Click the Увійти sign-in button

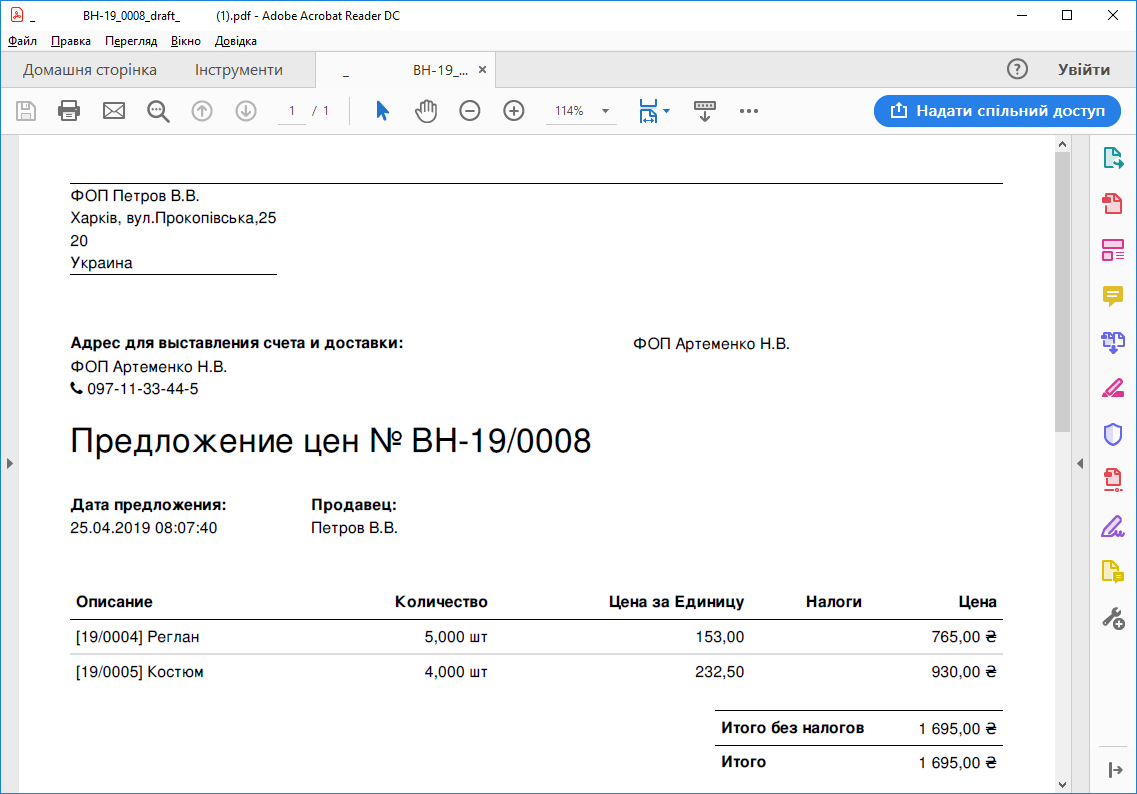click(1084, 70)
